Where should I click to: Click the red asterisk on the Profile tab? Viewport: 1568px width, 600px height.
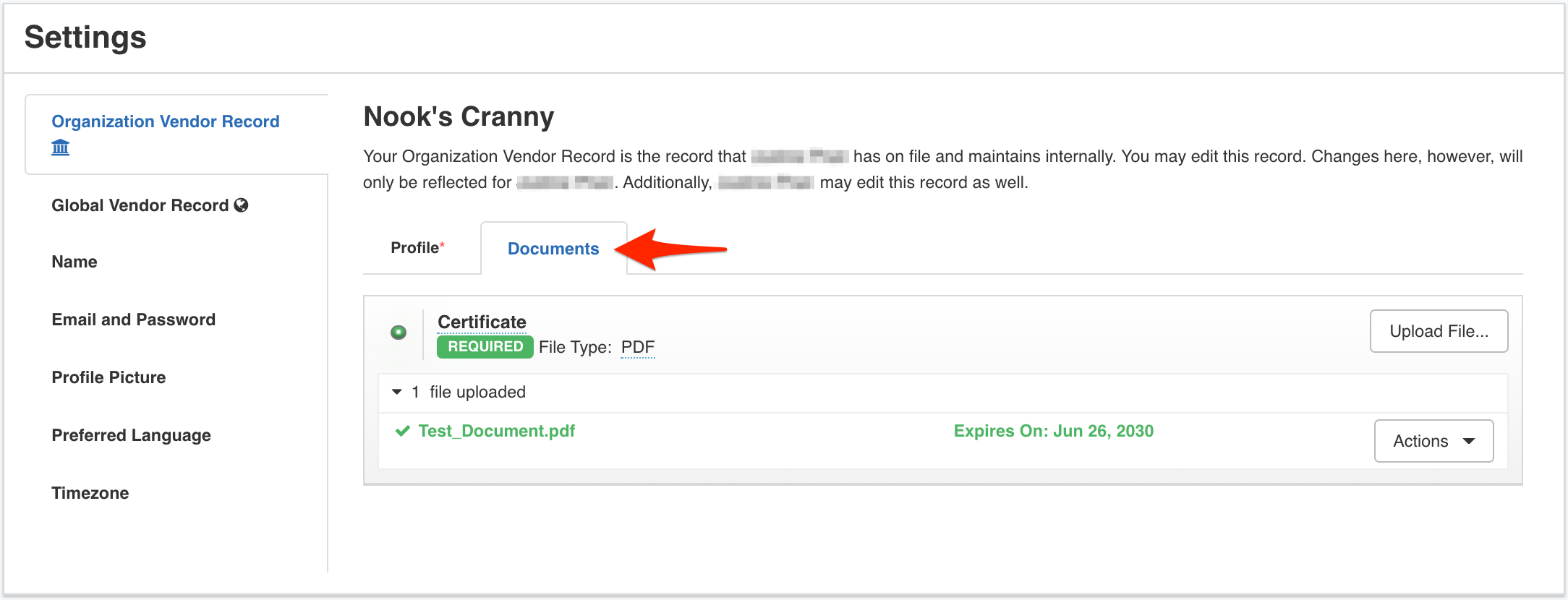(443, 245)
